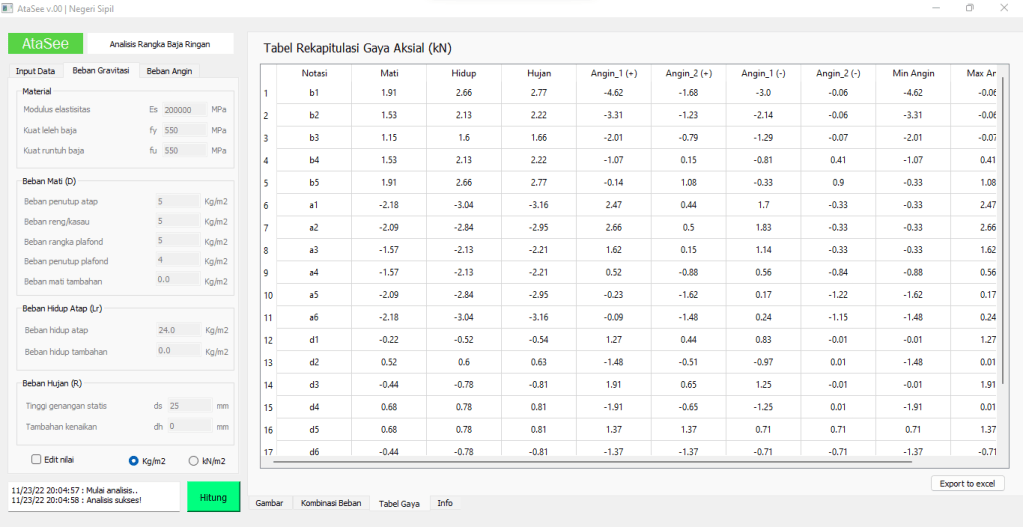Screen dimensions: 1023x527
Task: Switch to the Gambar tab
Action: (270, 503)
